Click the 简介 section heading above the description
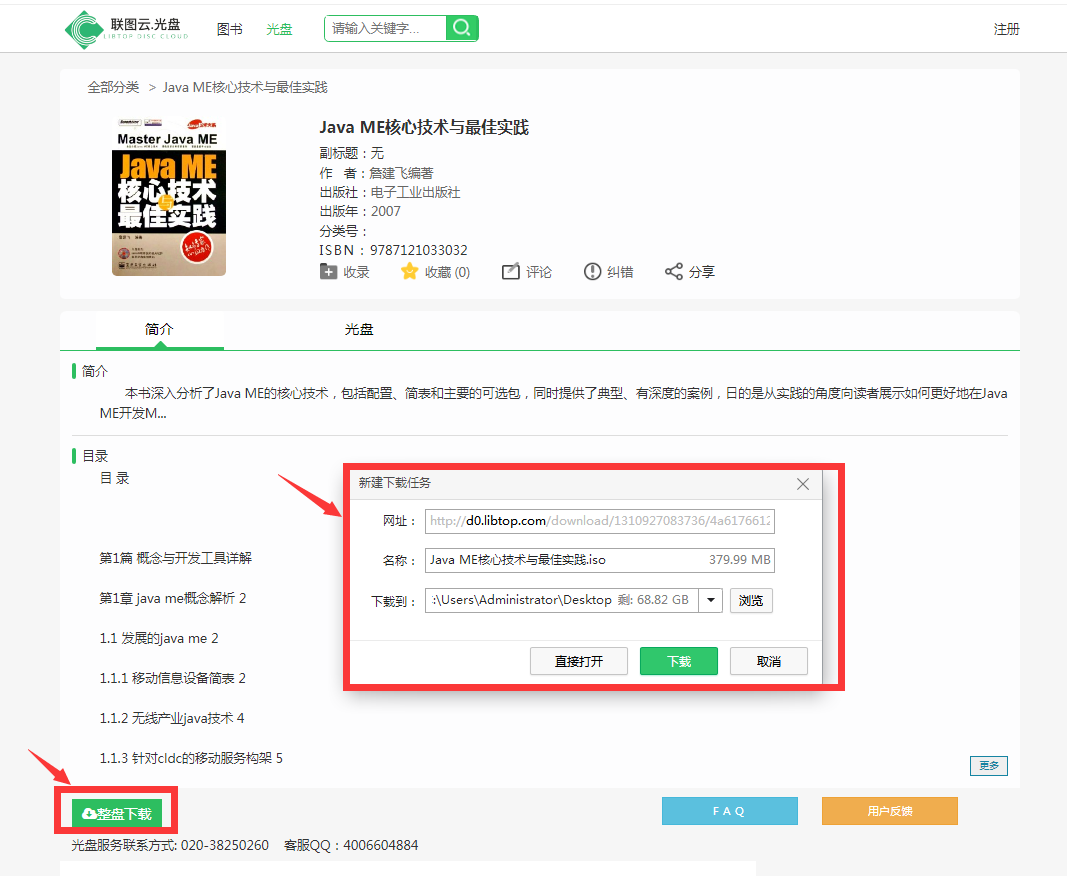The image size is (1067, 876). [95, 371]
